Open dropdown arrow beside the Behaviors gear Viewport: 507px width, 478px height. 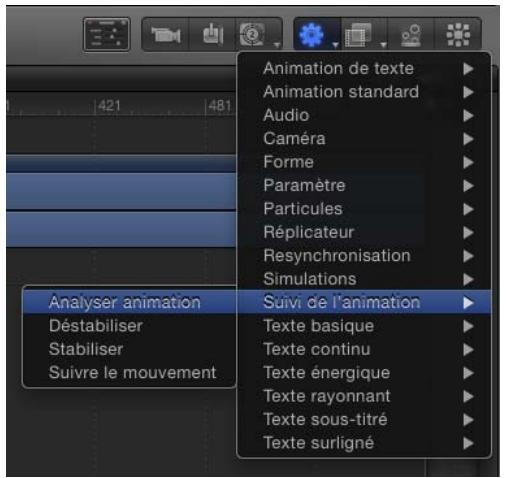[x=335, y=44]
